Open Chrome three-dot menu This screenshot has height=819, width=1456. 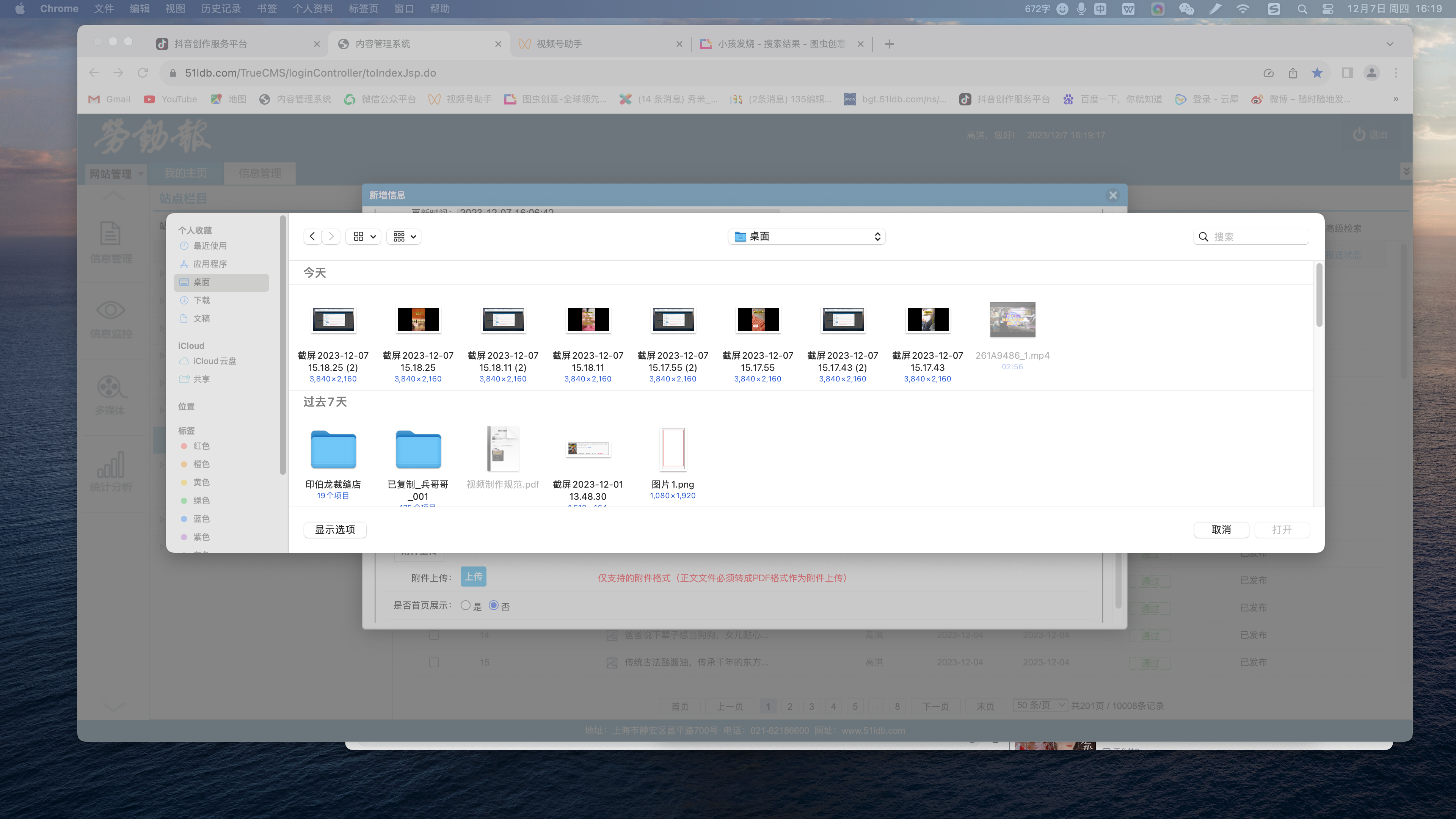click(x=1396, y=73)
